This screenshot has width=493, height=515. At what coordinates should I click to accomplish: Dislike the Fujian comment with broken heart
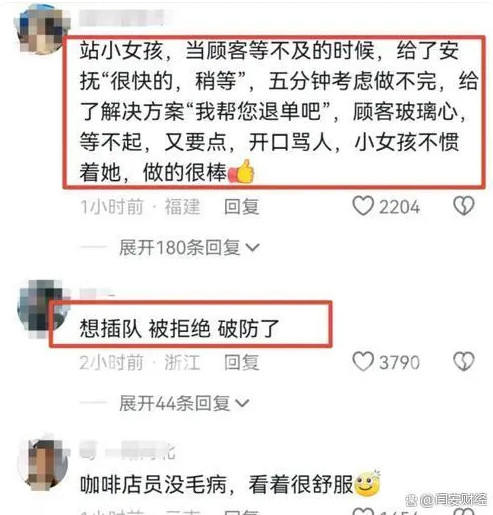click(x=464, y=206)
